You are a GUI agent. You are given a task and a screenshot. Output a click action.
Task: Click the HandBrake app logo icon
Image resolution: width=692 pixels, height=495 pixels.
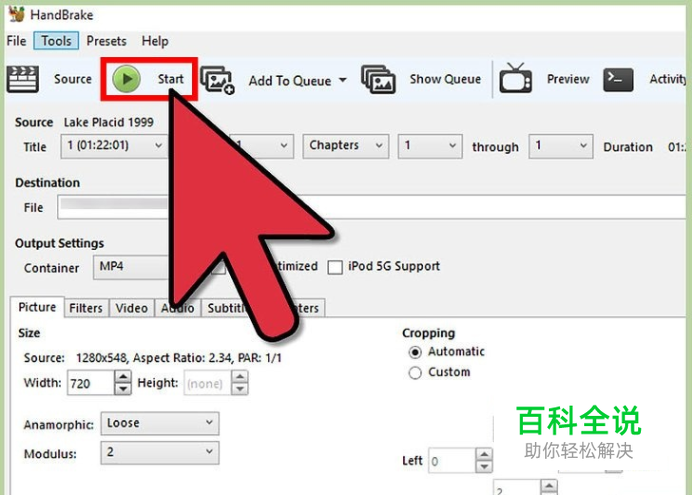point(17,13)
